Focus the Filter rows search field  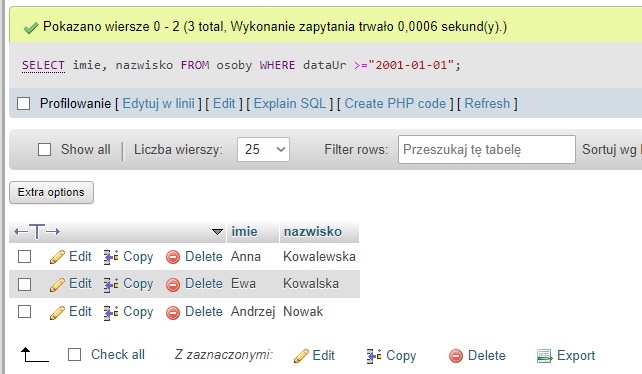[486, 150]
